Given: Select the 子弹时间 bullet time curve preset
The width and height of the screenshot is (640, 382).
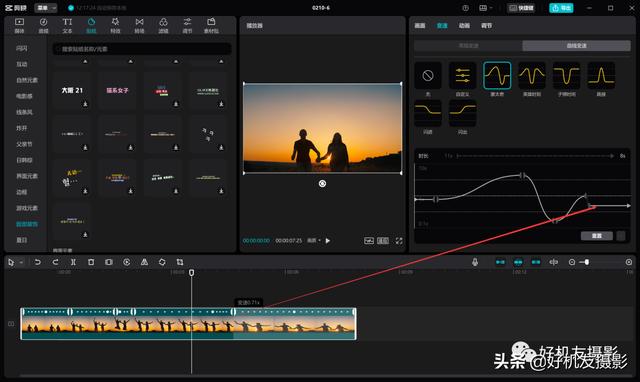Looking at the screenshot, I should point(567,76).
